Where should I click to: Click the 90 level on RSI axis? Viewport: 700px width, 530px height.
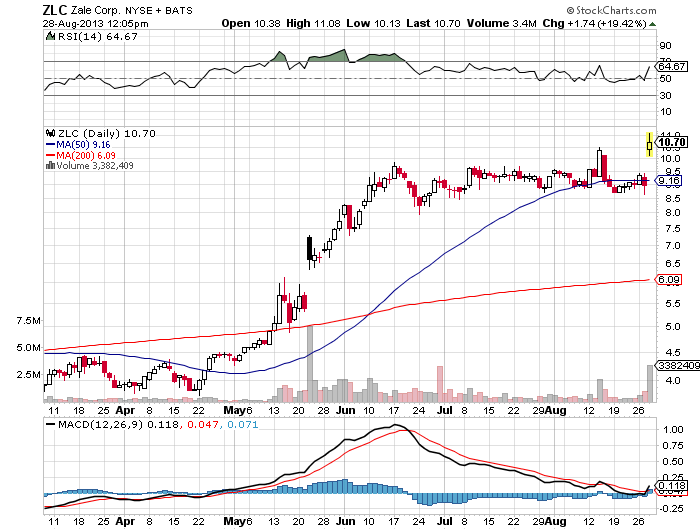(x=665, y=46)
